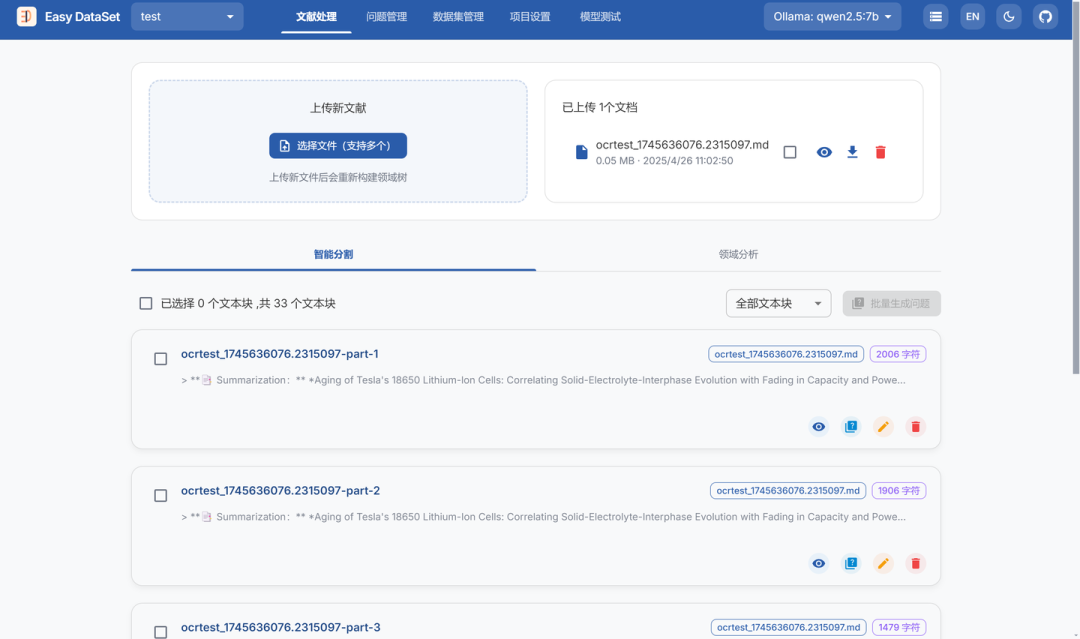Screen dimensions: 1080x639
Task: Click the 选择文件（支持多个）button
Action: point(338,146)
